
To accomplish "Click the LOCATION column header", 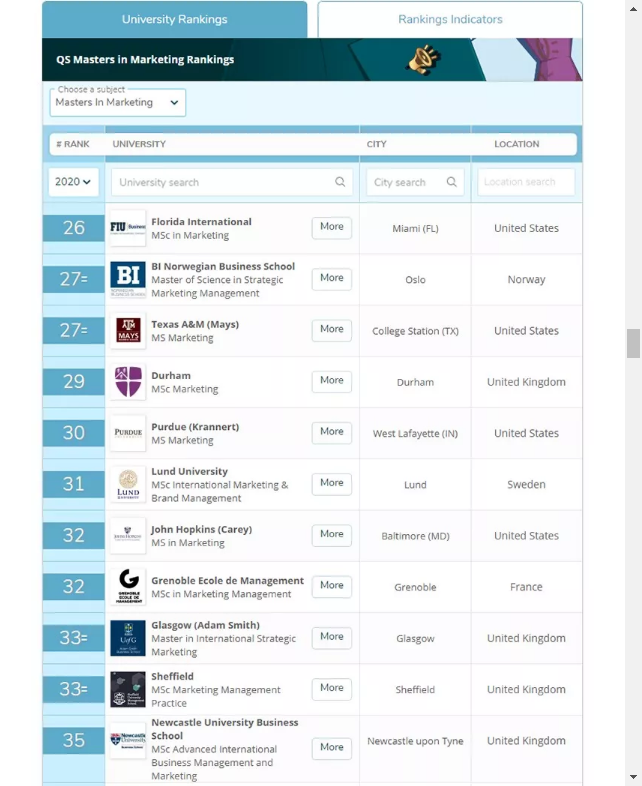I will click(x=517, y=144).
